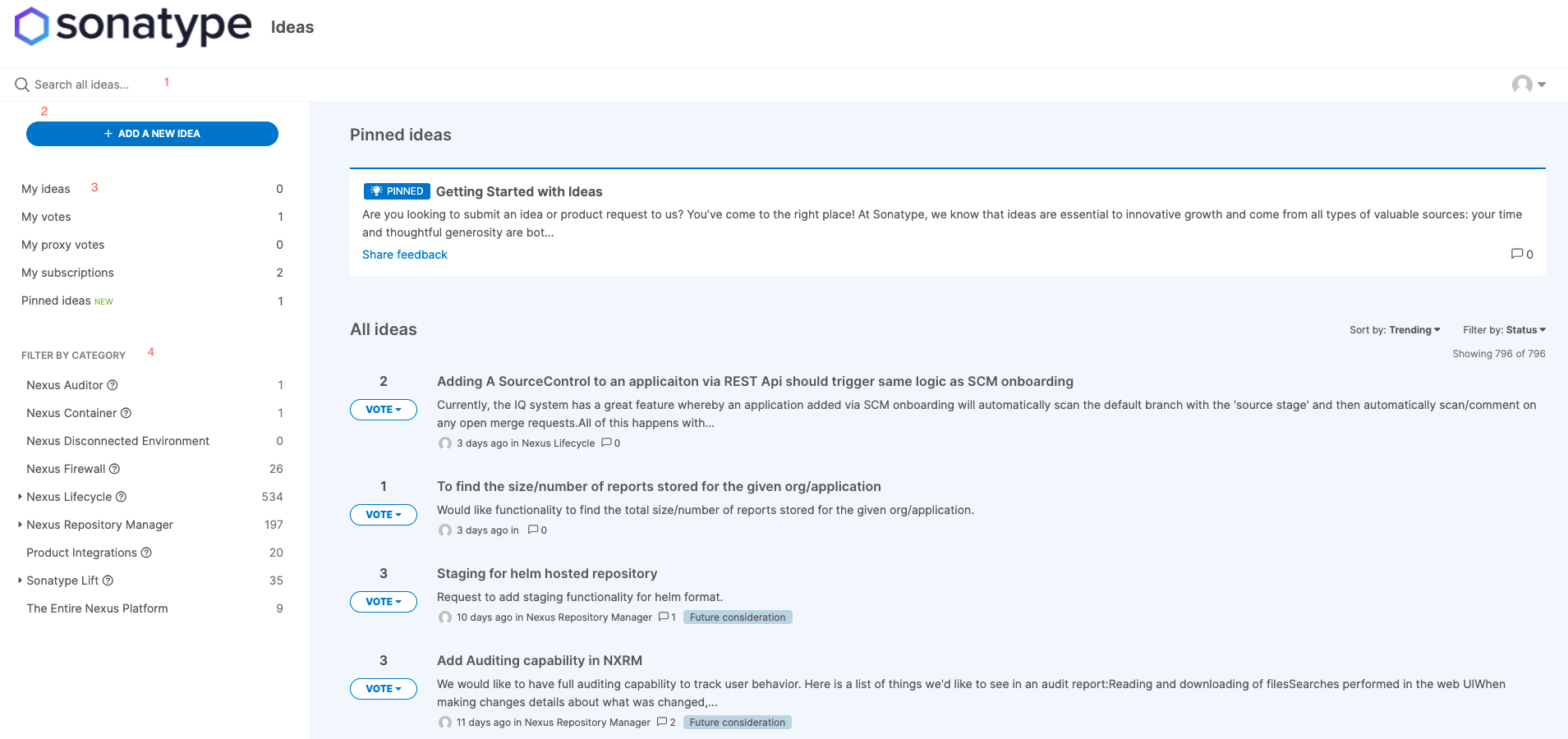The width and height of the screenshot is (1568, 739).
Task: Open VOTE dropdown for helm staging idea
Action: pyautogui.click(x=384, y=602)
